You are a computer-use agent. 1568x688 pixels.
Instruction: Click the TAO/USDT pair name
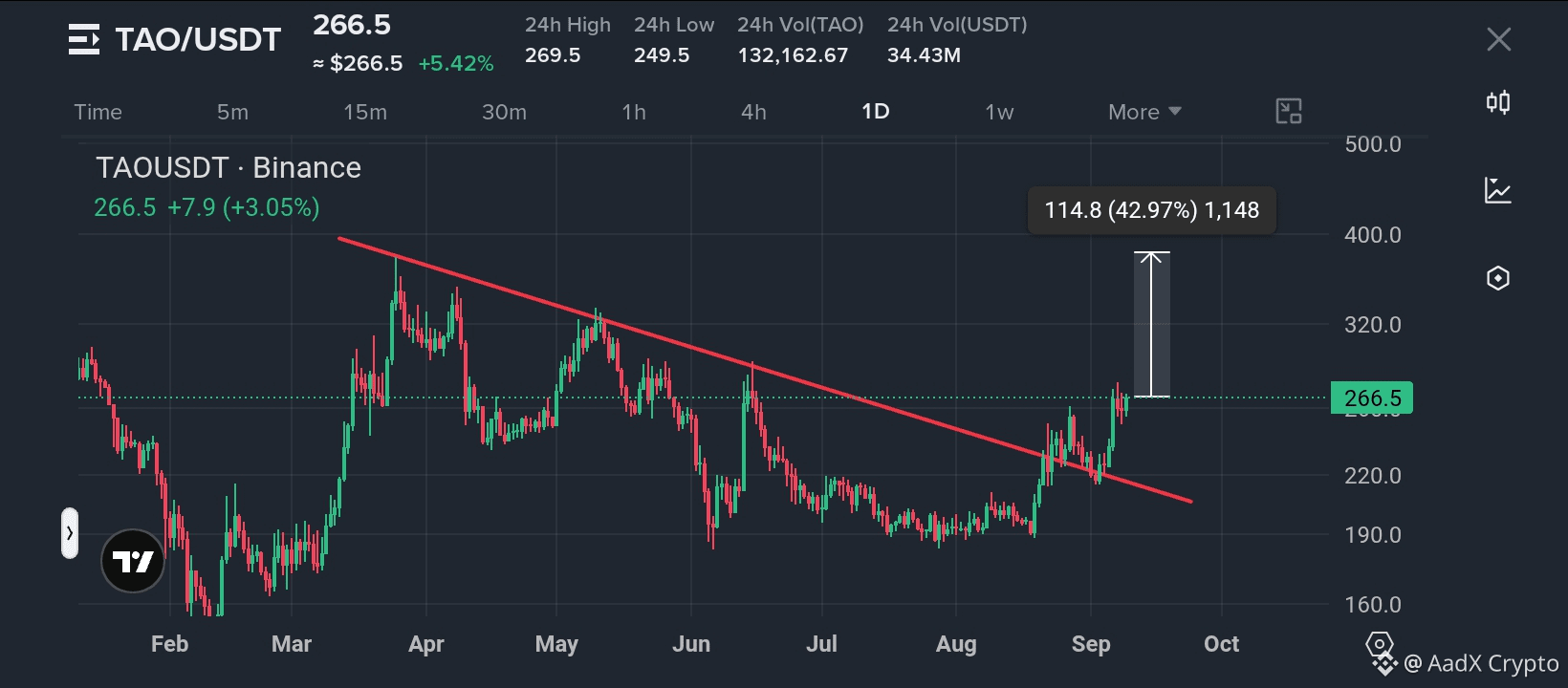pos(198,39)
